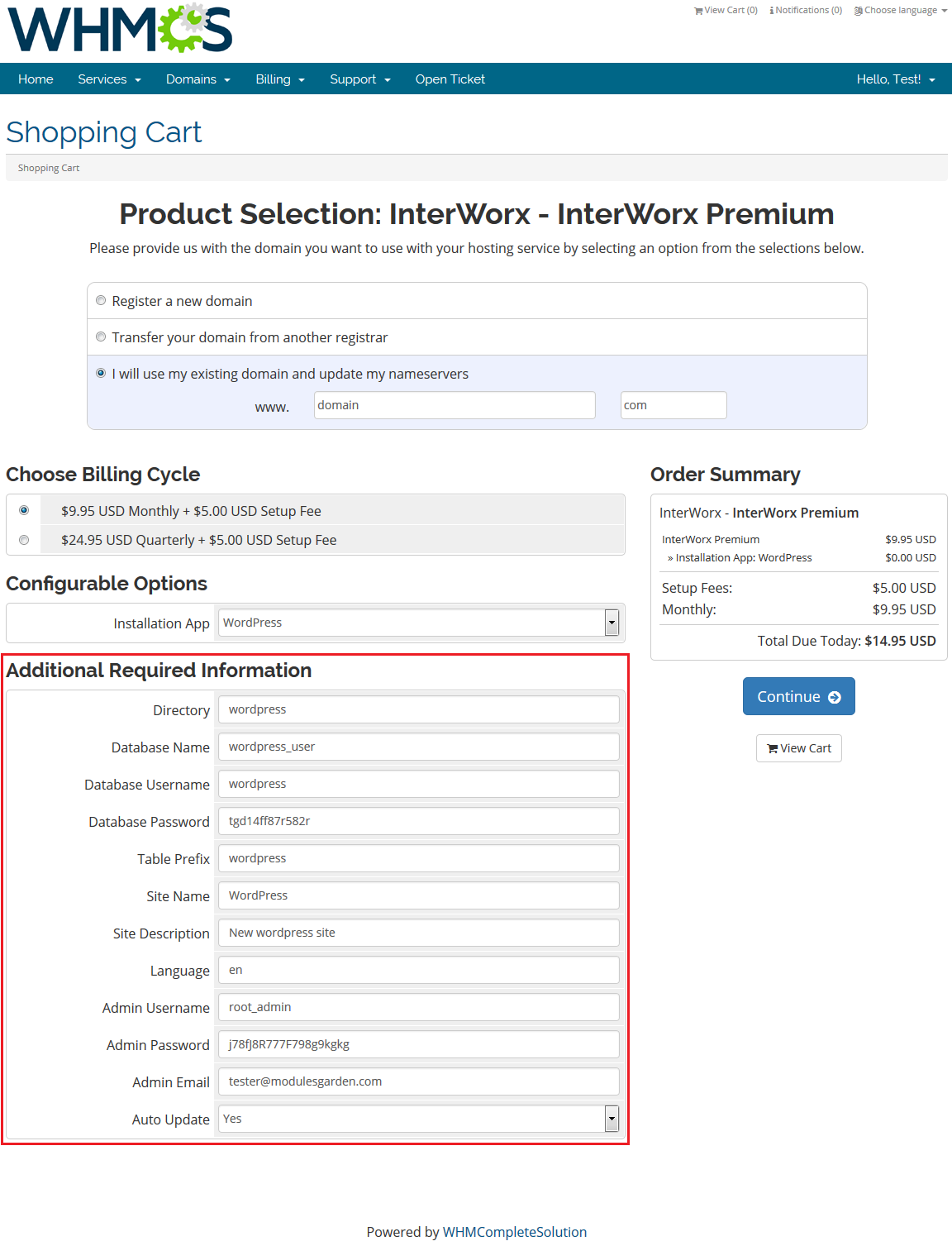Click the Database Username field

pyautogui.click(x=419, y=784)
